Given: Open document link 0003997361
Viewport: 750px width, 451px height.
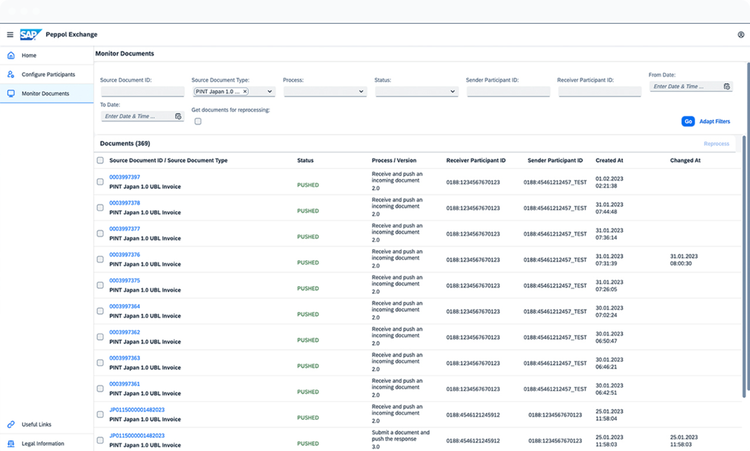Looking at the screenshot, I should tap(124, 384).
